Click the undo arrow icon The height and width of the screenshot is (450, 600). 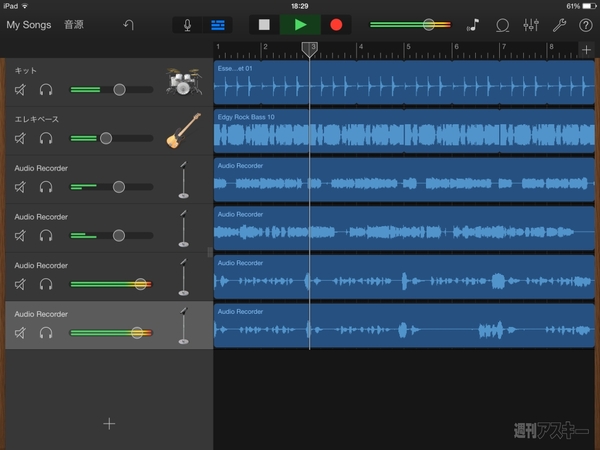(x=129, y=24)
